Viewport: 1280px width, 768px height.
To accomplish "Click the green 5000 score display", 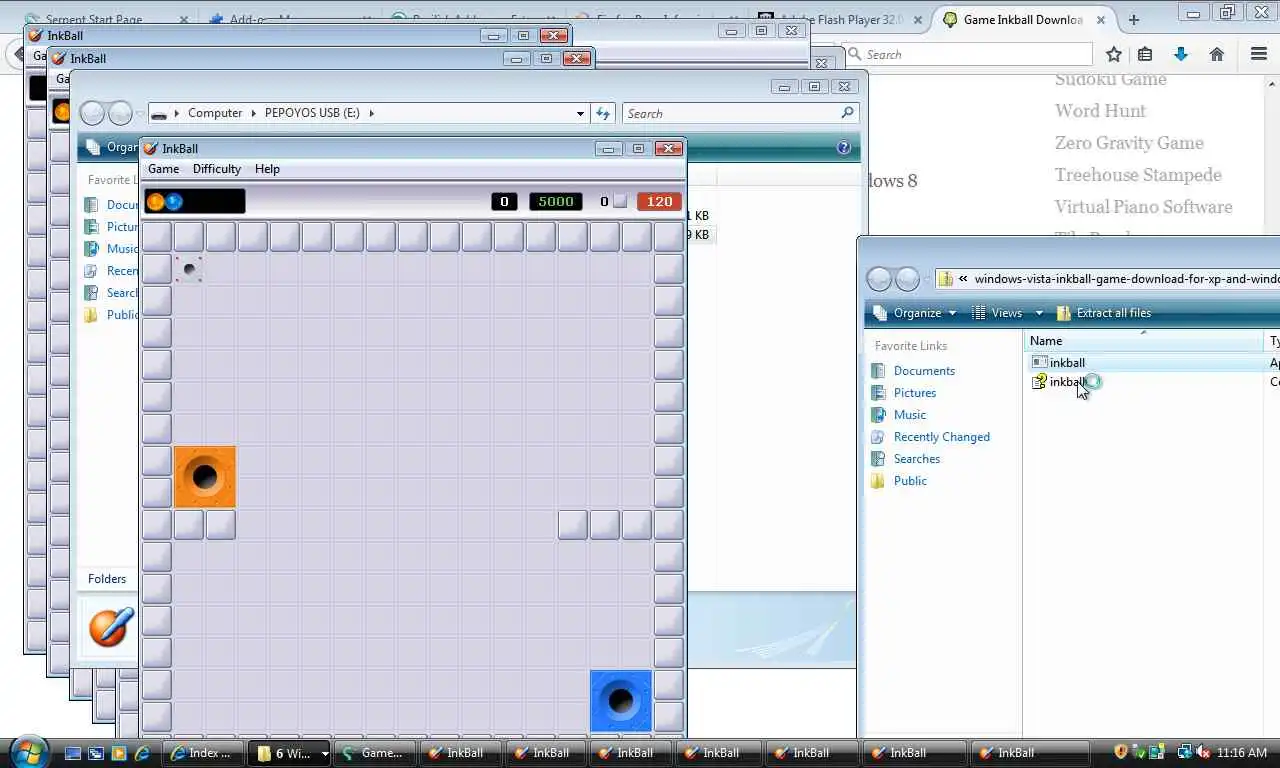I will point(556,201).
